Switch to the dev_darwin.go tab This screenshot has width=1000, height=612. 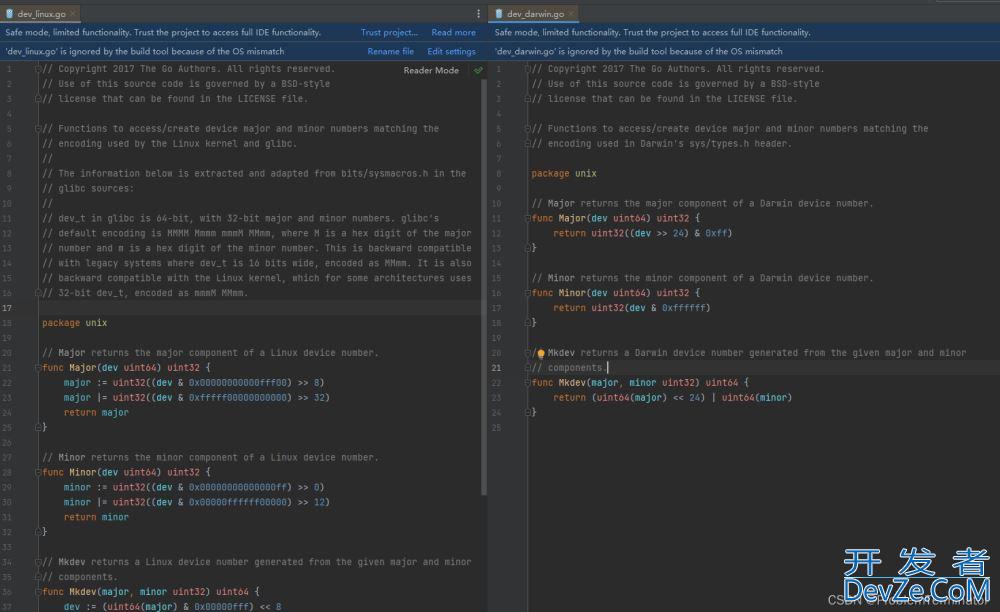[x=535, y=13]
